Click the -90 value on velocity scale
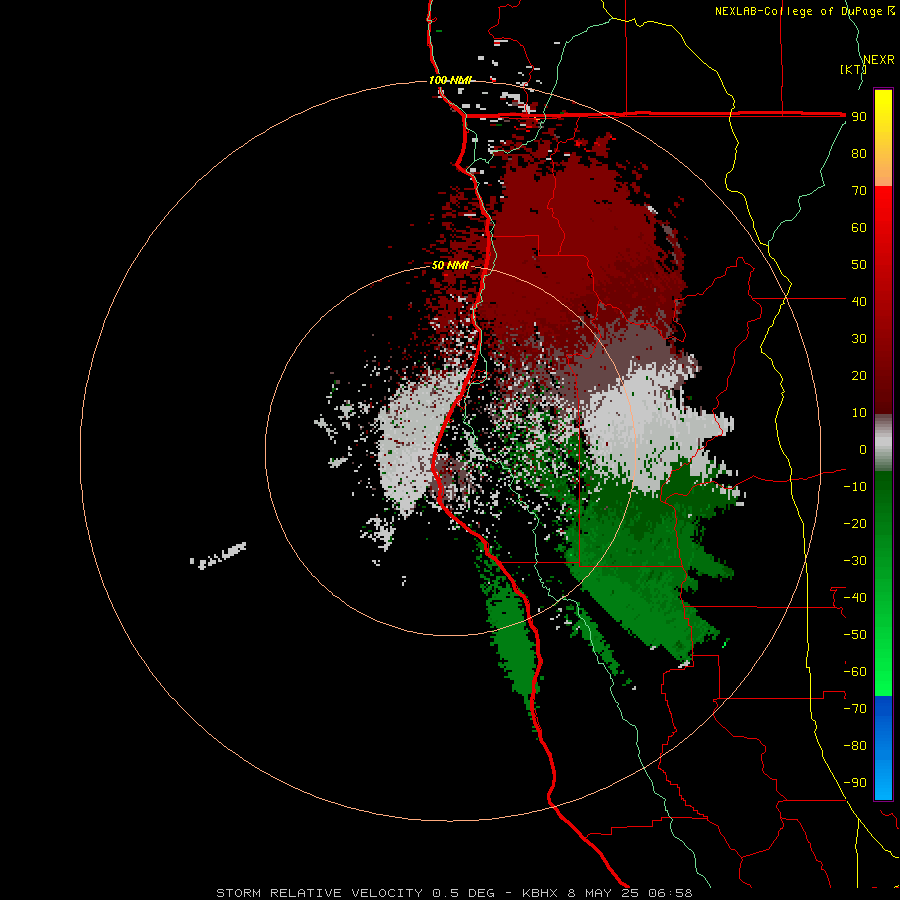This screenshot has width=900, height=900. pyautogui.click(x=855, y=783)
